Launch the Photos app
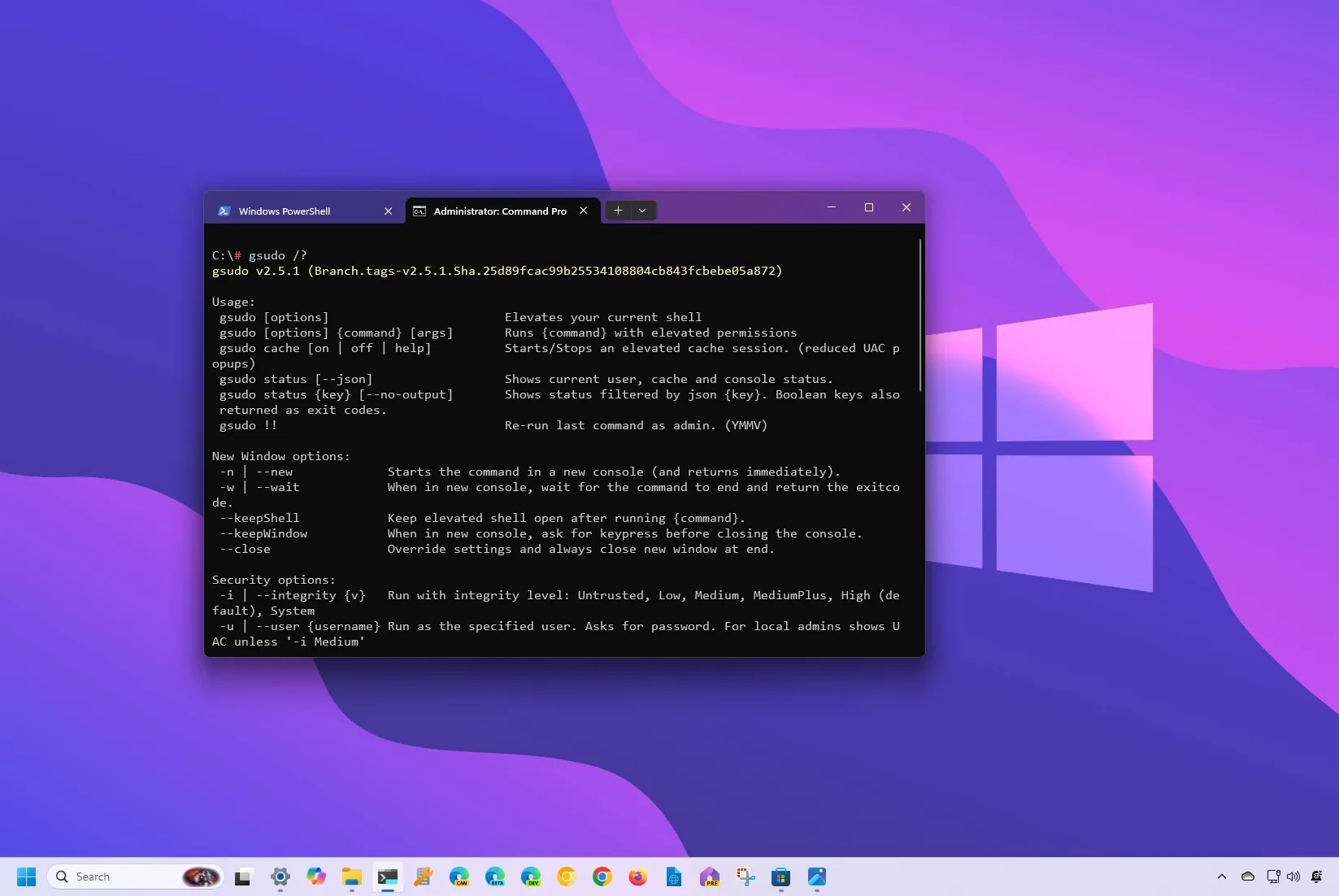 [x=816, y=877]
